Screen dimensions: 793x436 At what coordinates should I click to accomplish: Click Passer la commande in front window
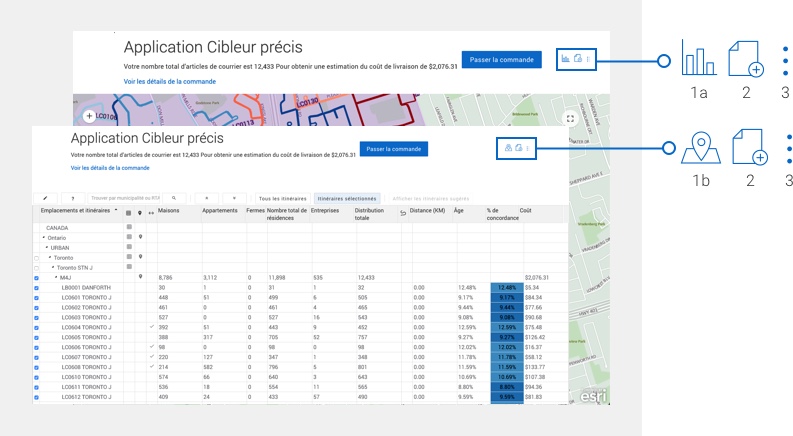click(394, 149)
